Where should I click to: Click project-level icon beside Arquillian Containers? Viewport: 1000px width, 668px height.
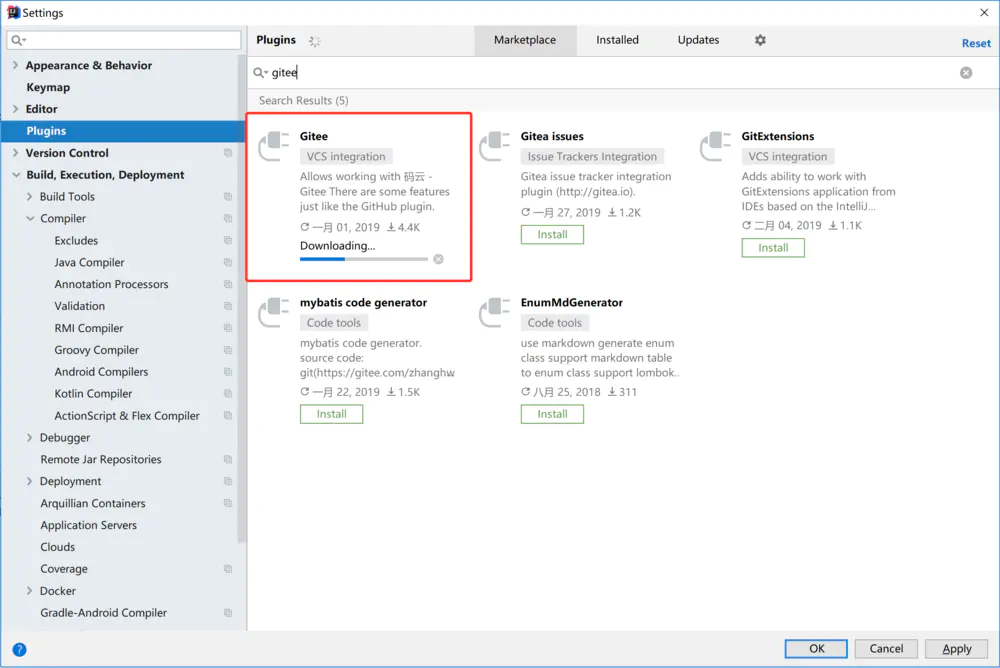pos(228,503)
